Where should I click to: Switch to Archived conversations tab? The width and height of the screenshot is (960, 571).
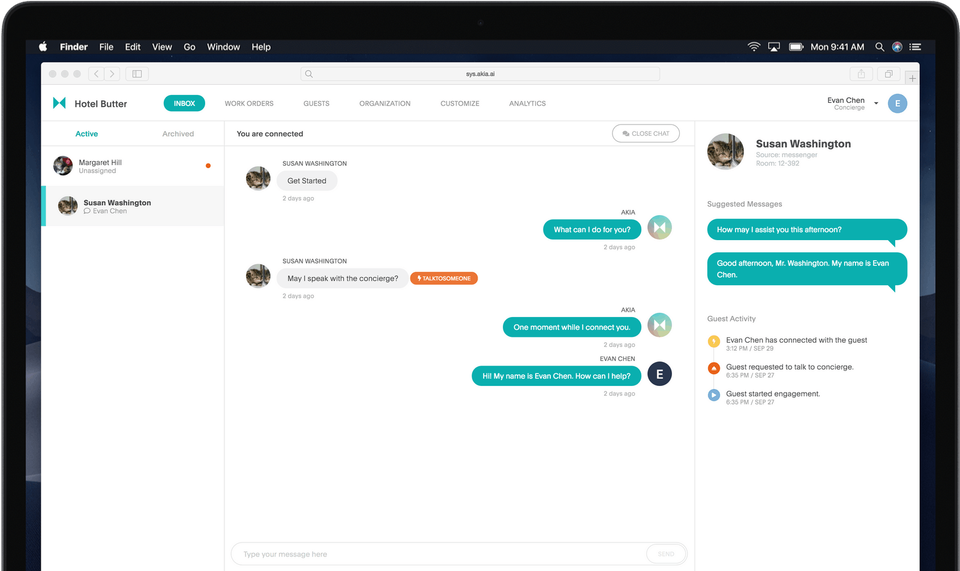(x=178, y=133)
